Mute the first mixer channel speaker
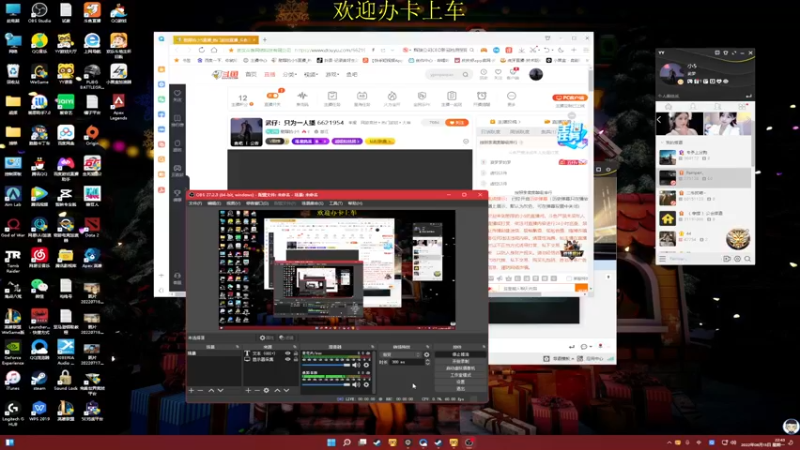The image size is (800, 450). coord(356,365)
